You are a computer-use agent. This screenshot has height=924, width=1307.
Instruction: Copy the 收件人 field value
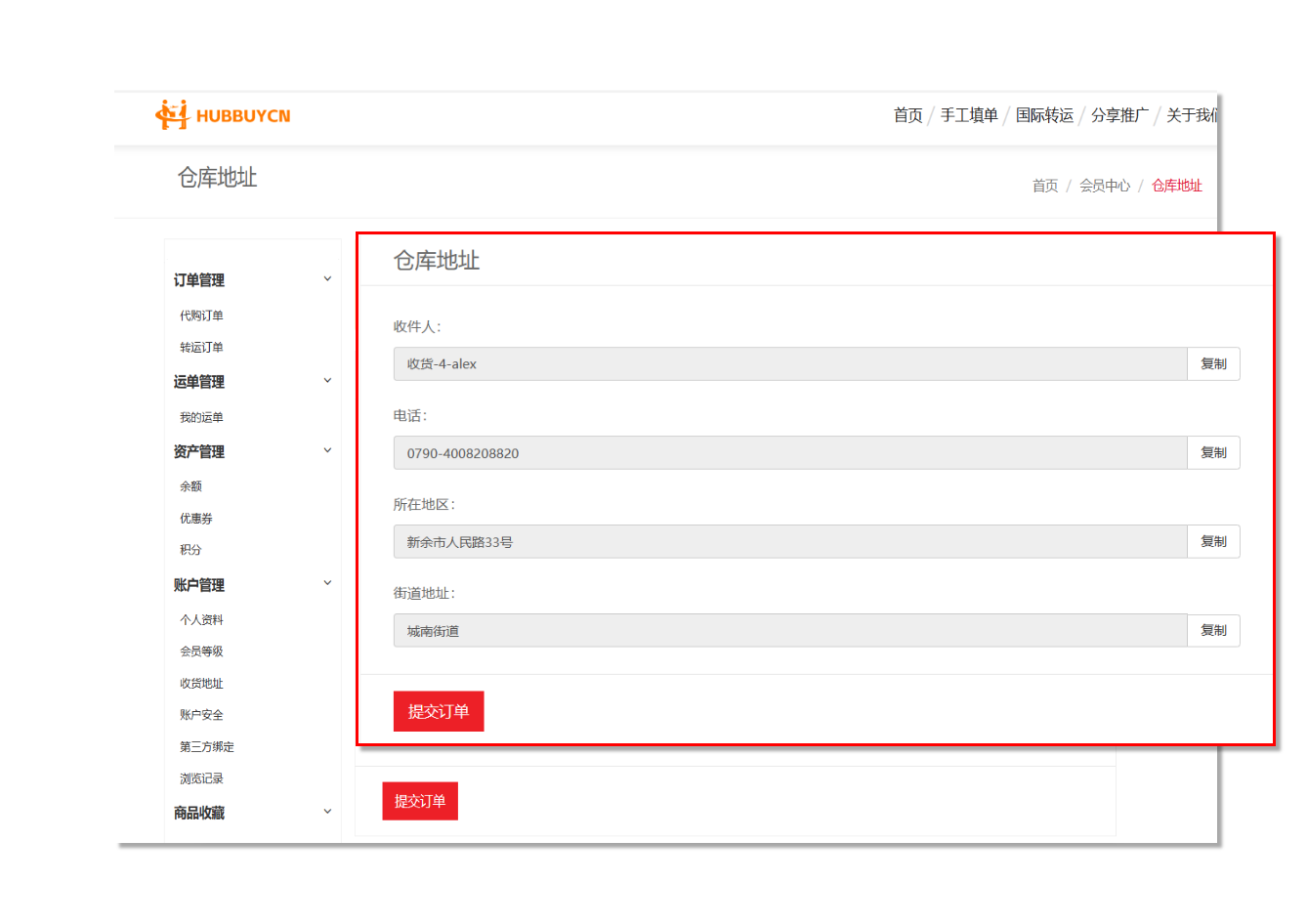click(x=1213, y=364)
